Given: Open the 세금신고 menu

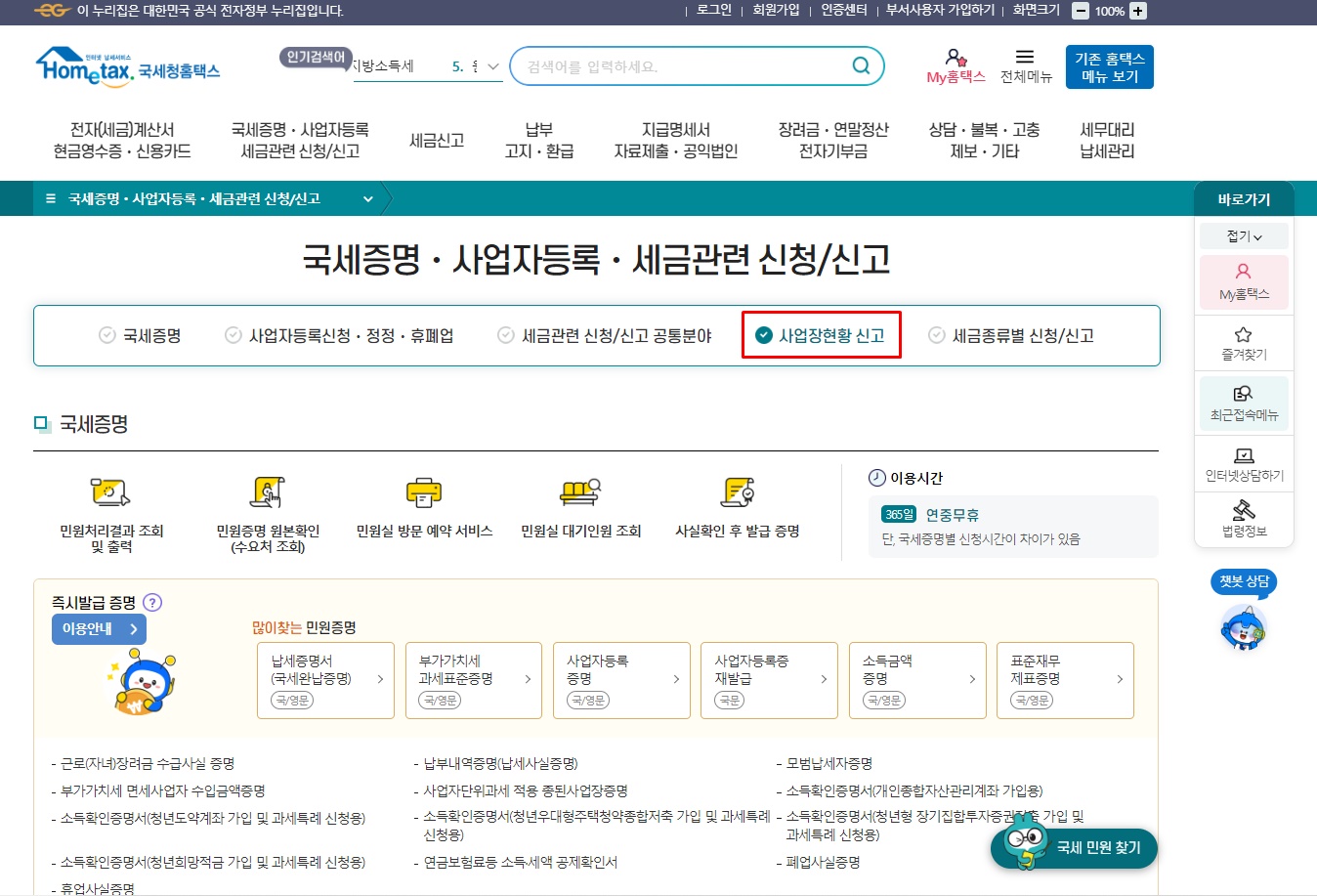Looking at the screenshot, I should [x=436, y=139].
